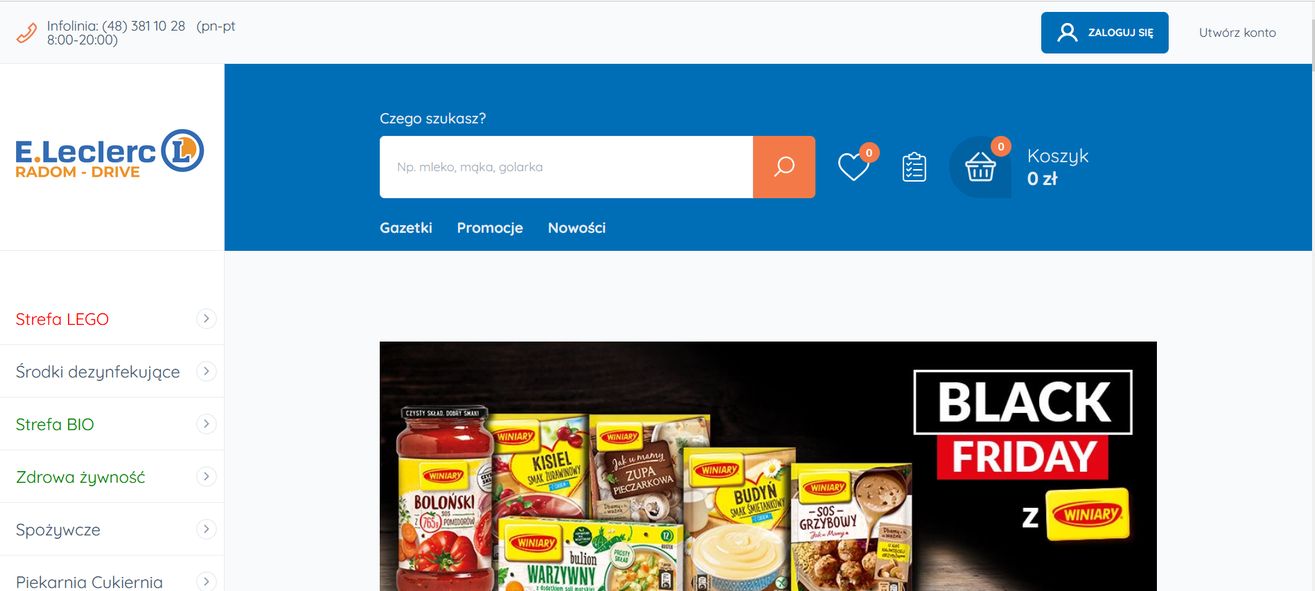The width and height of the screenshot is (1315, 591).
Task: Expand the Spożywcze category arrow
Action: (x=206, y=529)
